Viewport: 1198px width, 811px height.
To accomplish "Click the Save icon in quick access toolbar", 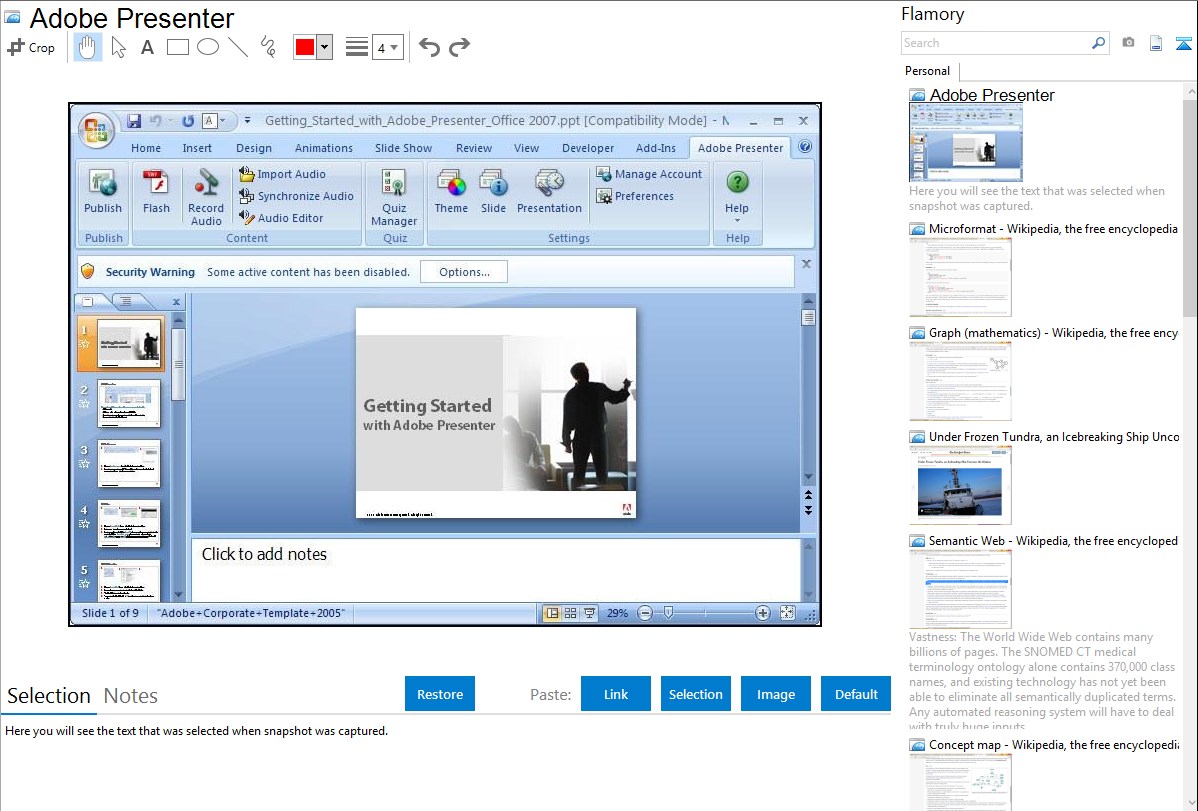I will (x=134, y=121).
